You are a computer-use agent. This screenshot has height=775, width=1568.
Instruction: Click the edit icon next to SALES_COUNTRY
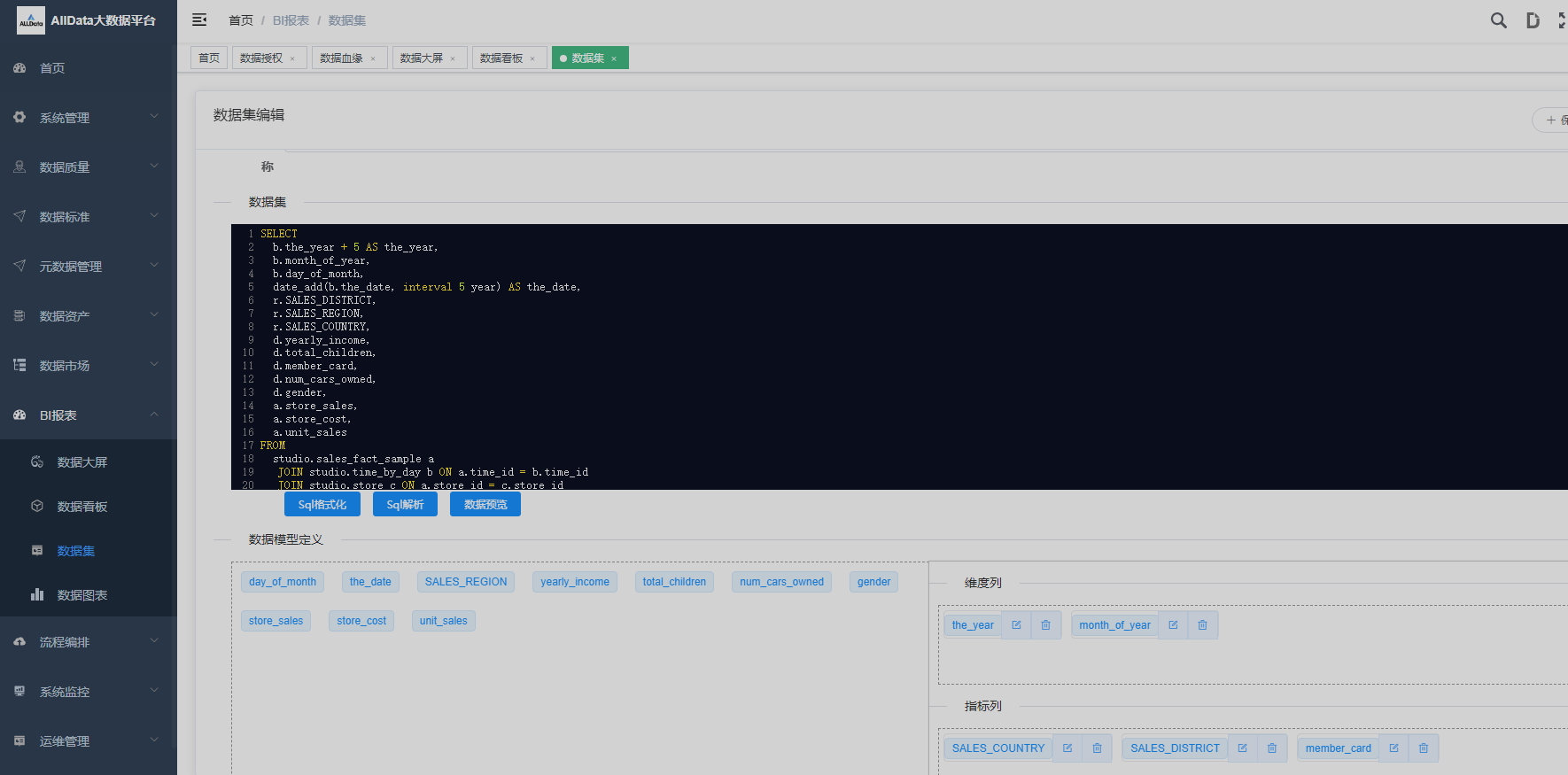(1067, 748)
